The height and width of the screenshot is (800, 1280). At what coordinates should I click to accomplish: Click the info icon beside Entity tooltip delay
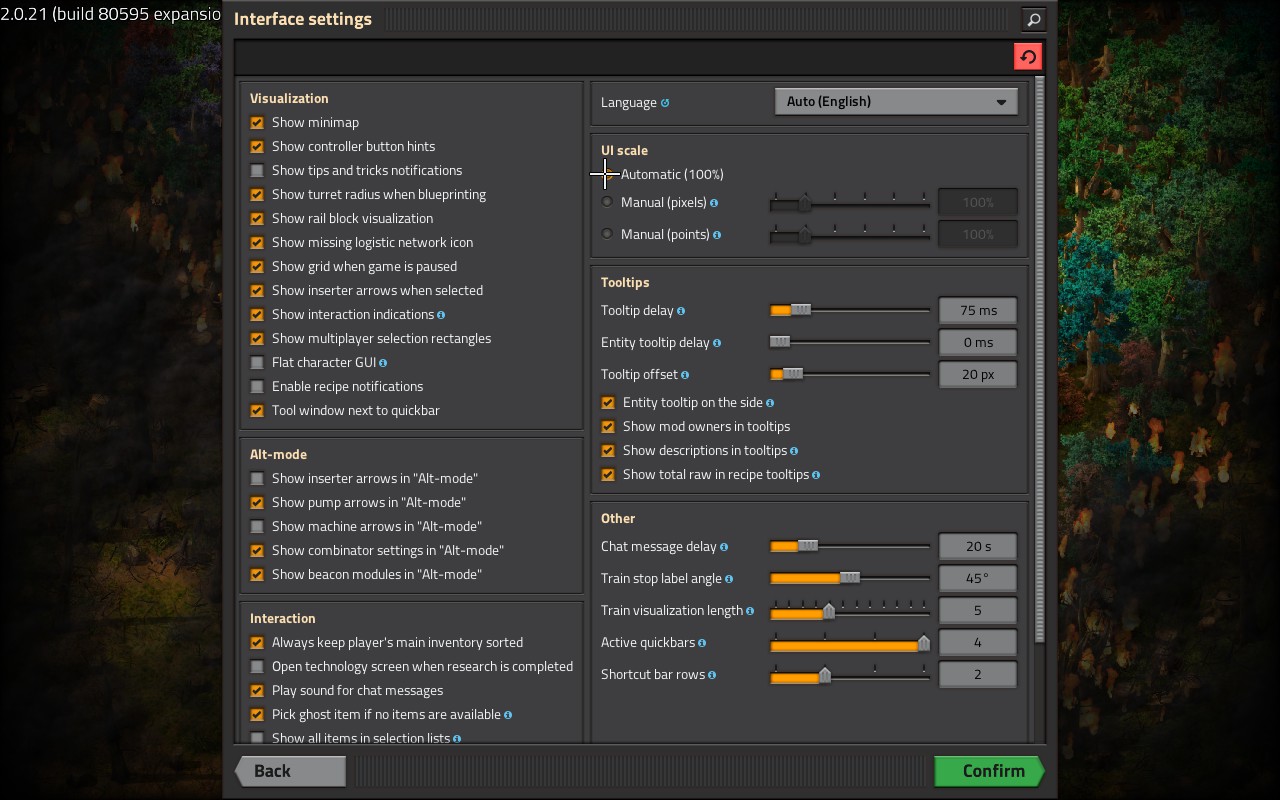pos(717,343)
